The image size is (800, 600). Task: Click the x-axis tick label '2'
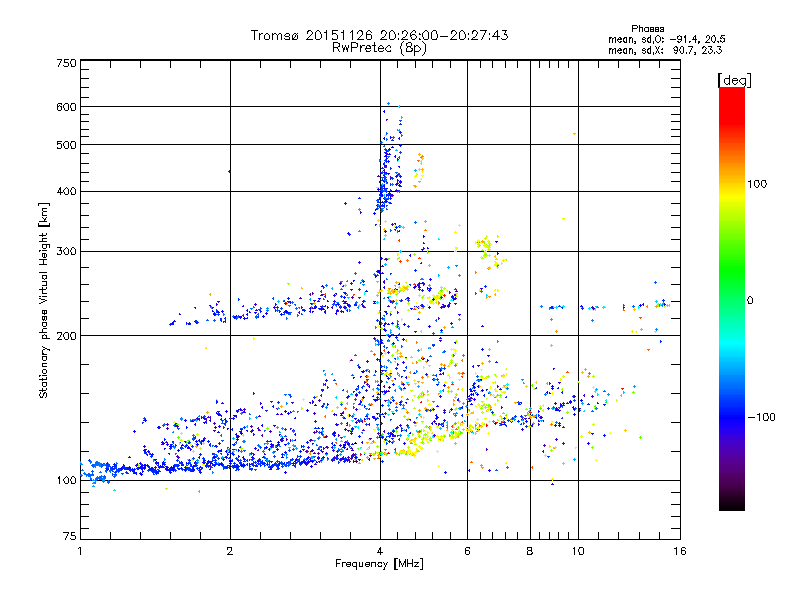coord(230,551)
